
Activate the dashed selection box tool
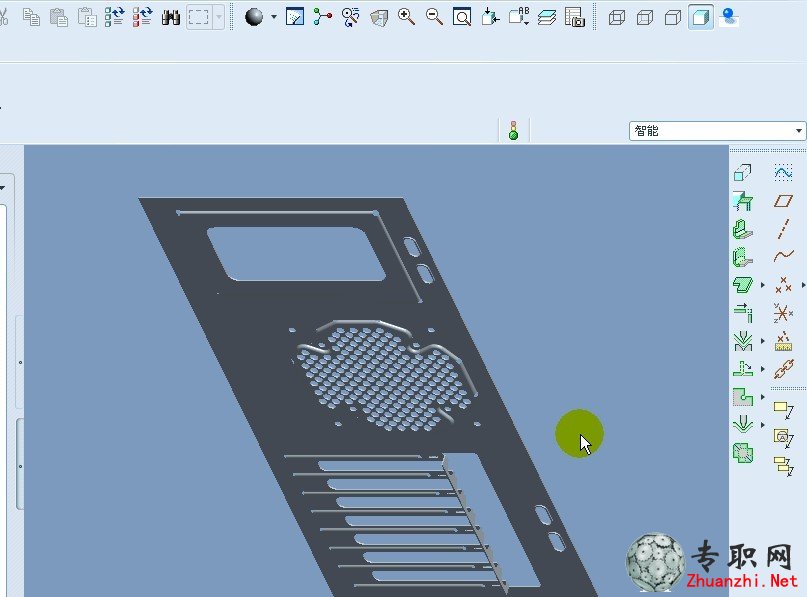[199, 17]
